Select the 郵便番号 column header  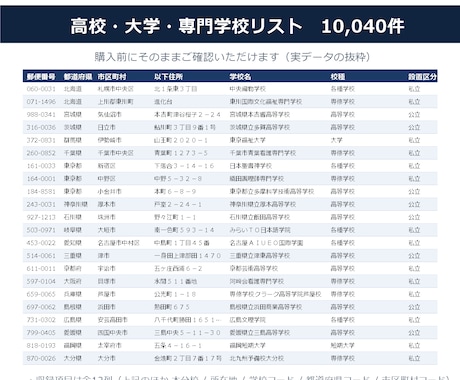(41, 77)
